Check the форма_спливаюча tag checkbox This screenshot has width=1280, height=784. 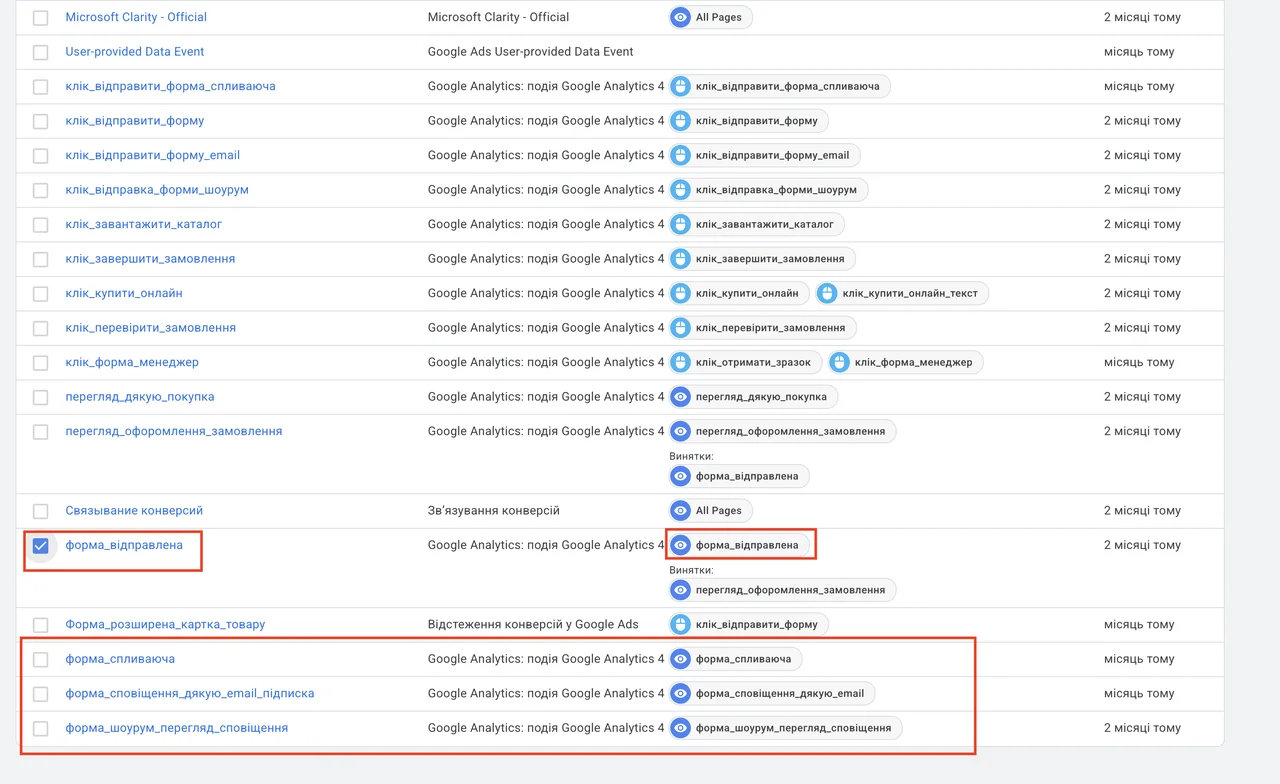(40, 660)
